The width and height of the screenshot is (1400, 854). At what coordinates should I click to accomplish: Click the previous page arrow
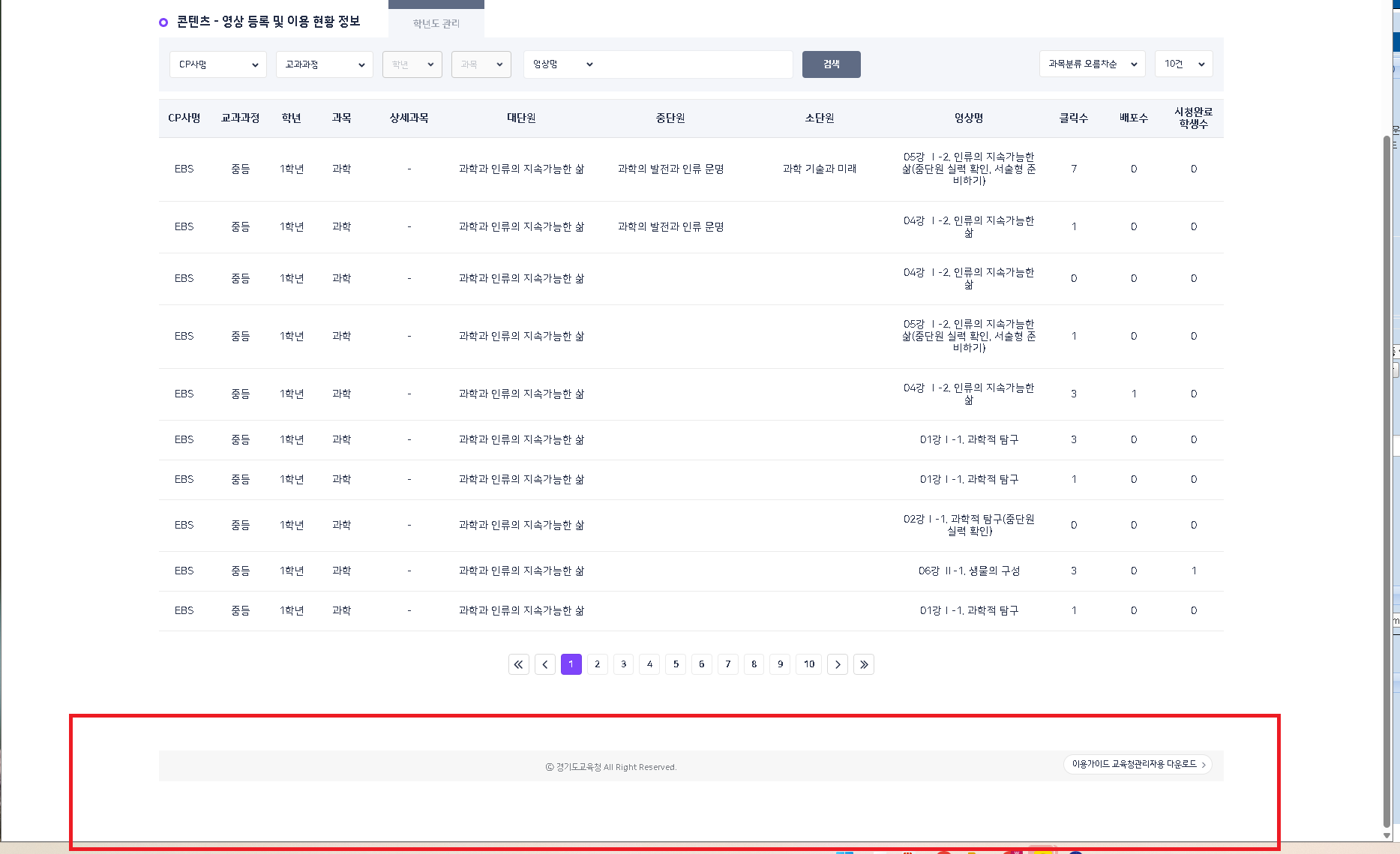[x=545, y=664]
